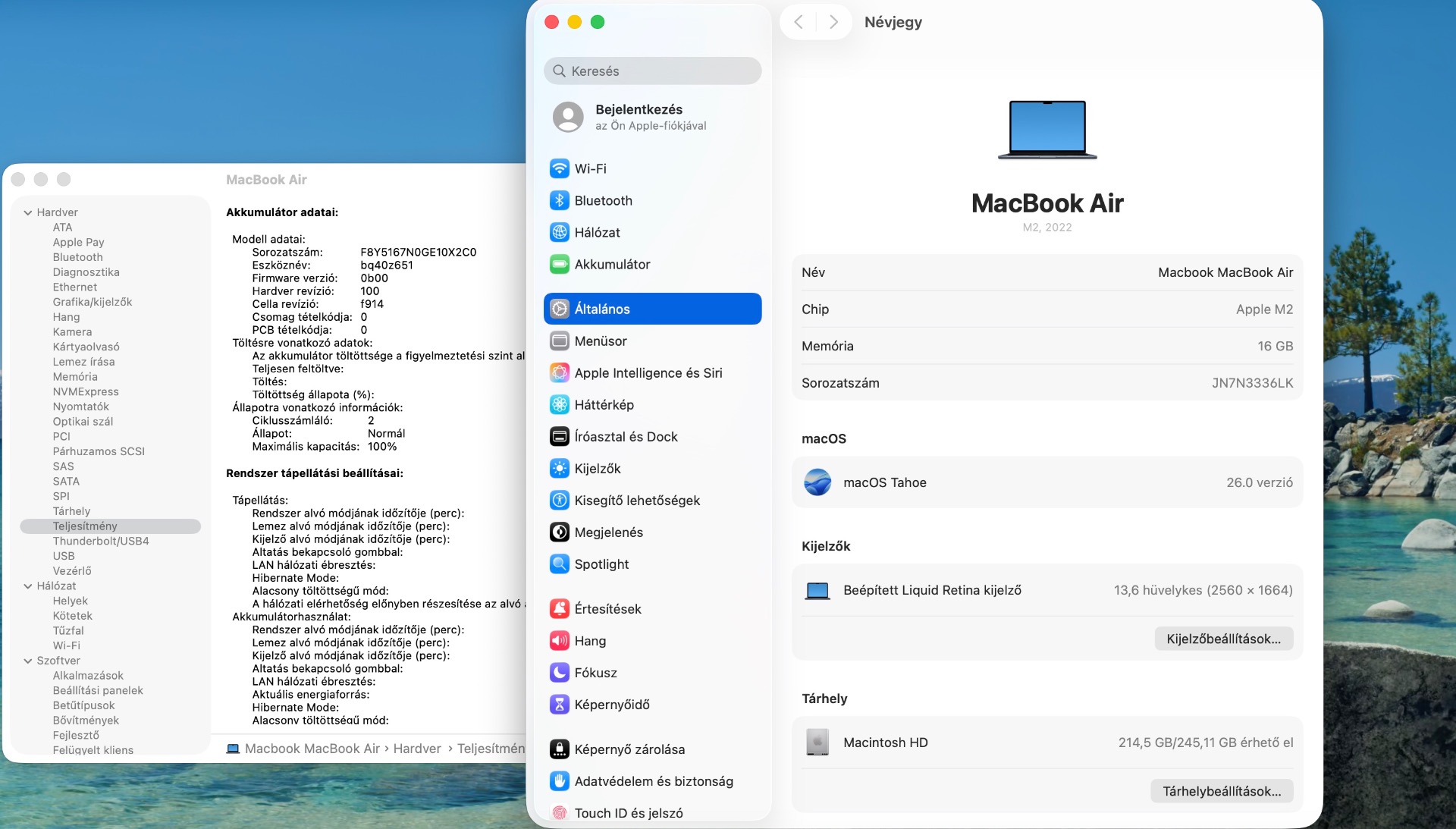Open the Képernyőidő screen time icon
1456x829 pixels.
coord(560,704)
